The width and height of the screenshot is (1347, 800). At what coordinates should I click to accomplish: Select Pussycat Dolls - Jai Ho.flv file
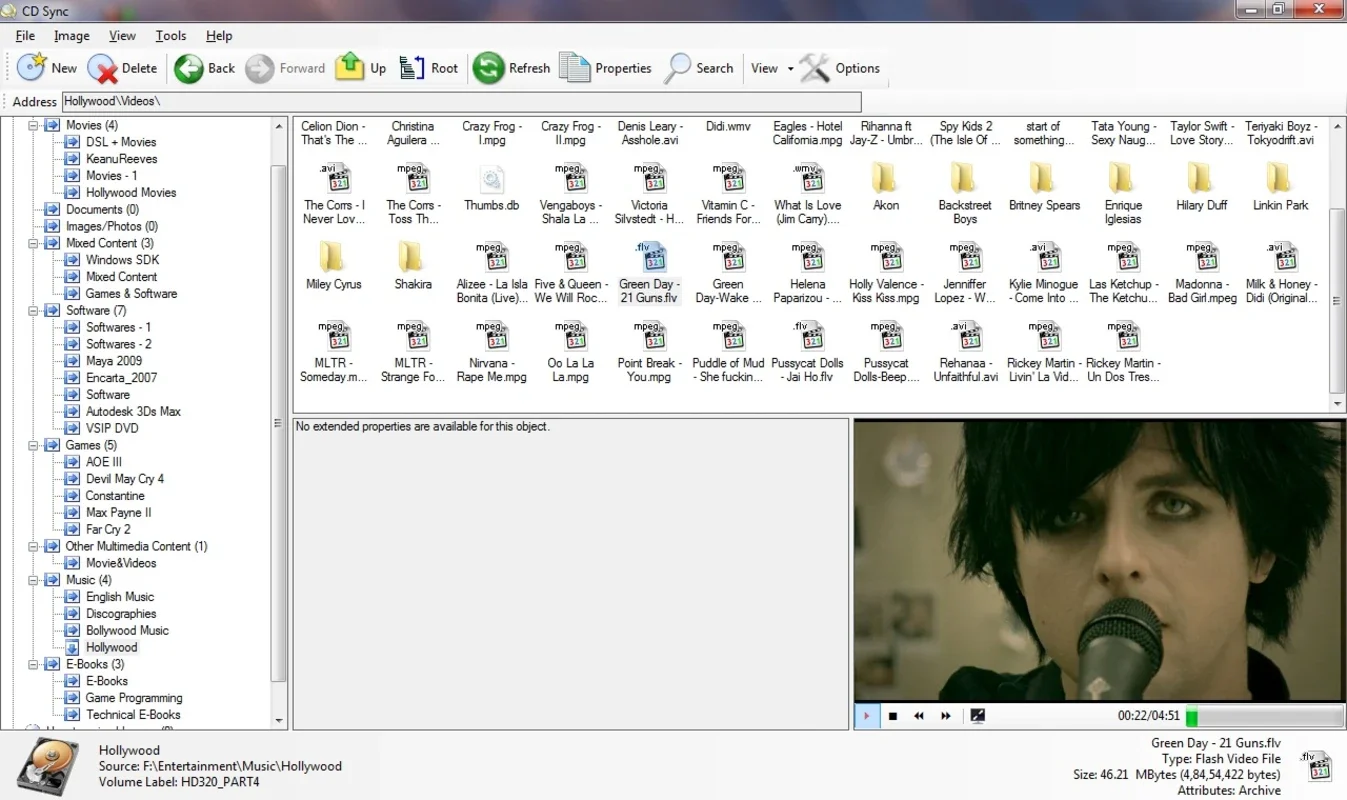807,352
